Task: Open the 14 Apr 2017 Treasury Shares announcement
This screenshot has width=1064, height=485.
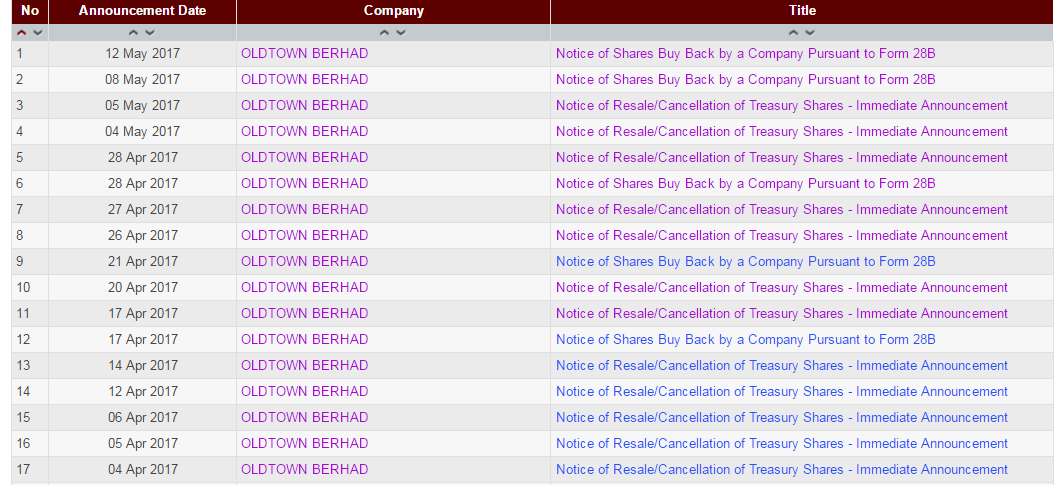Action: (782, 366)
